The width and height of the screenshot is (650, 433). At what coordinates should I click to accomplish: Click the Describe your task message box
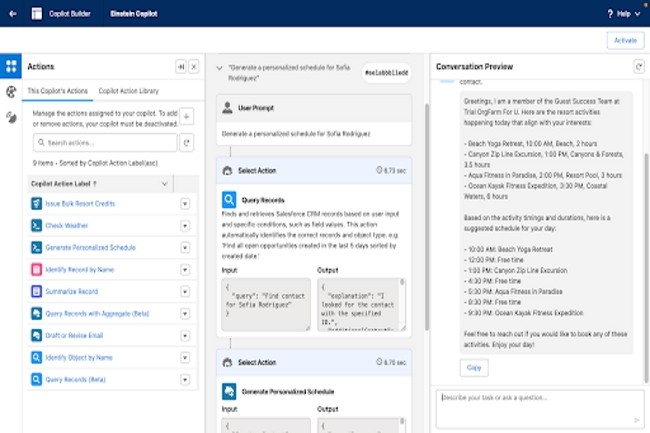(x=540, y=409)
